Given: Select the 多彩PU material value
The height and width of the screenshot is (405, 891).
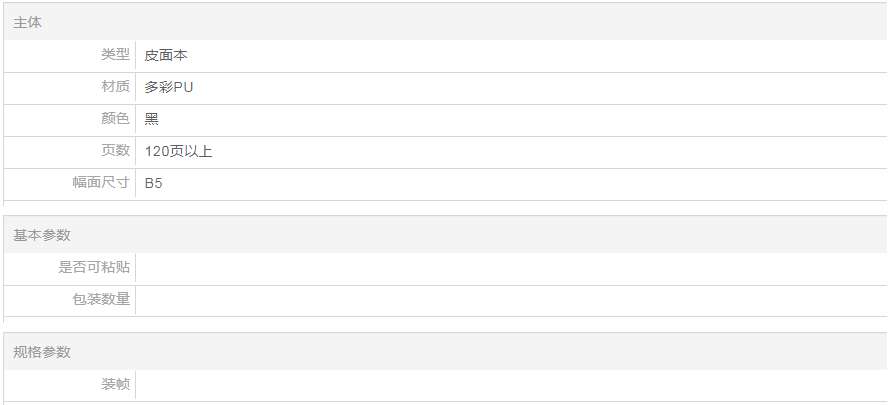Looking at the screenshot, I should pos(169,88).
